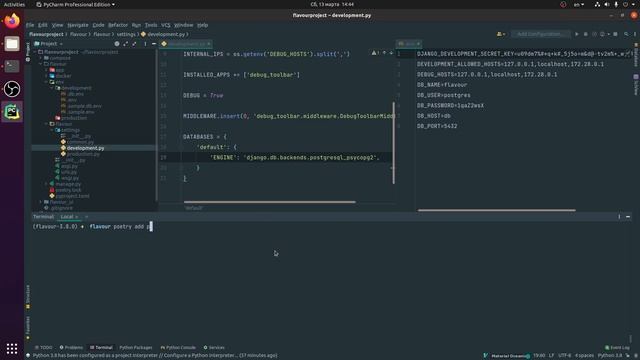The height and width of the screenshot is (360, 640).
Task: Open the Refactor menu
Action: 118,25
